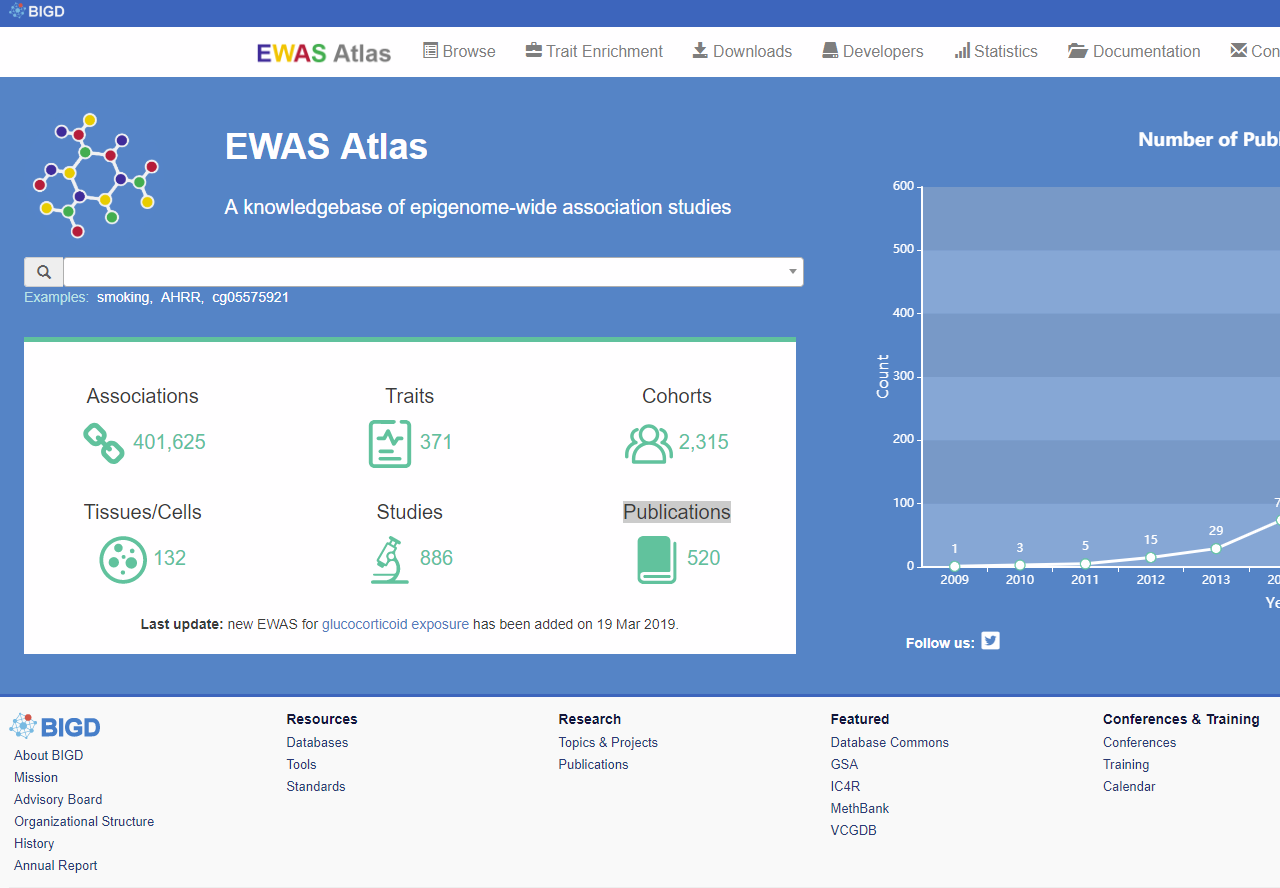Go to Trait Enrichment page

(x=594, y=51)
